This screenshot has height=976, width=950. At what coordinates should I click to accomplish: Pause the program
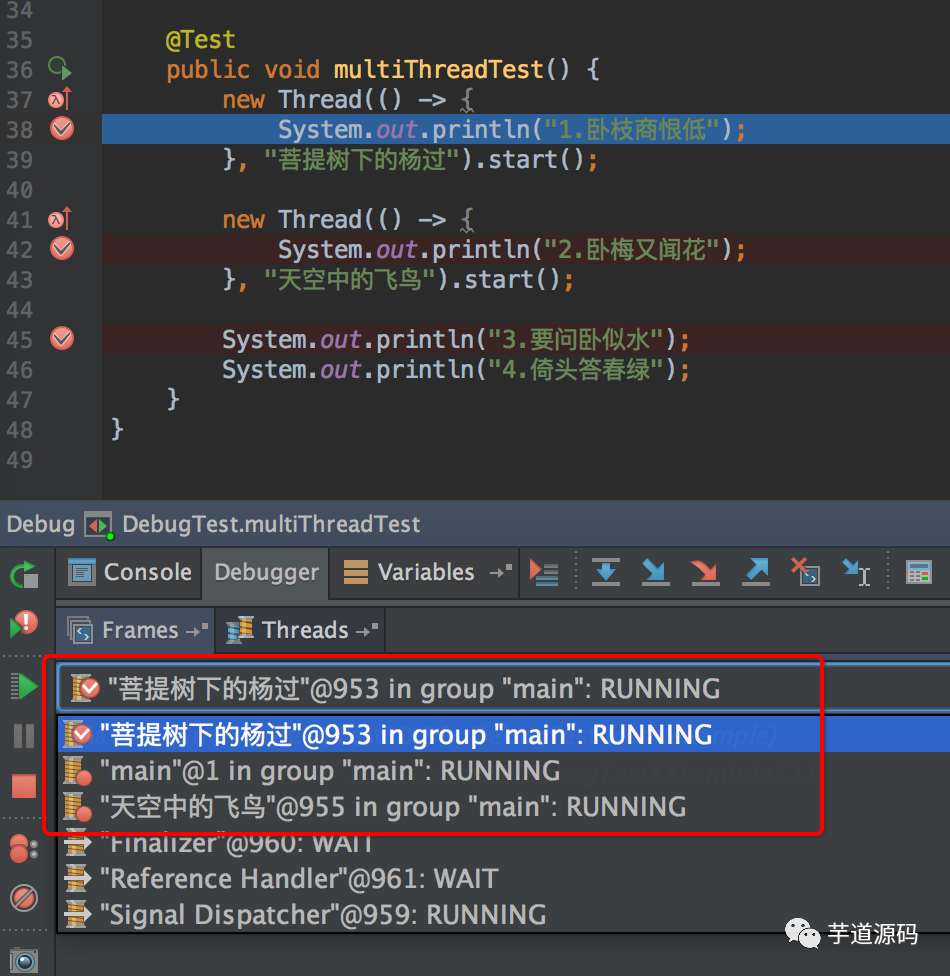[24, 735]
